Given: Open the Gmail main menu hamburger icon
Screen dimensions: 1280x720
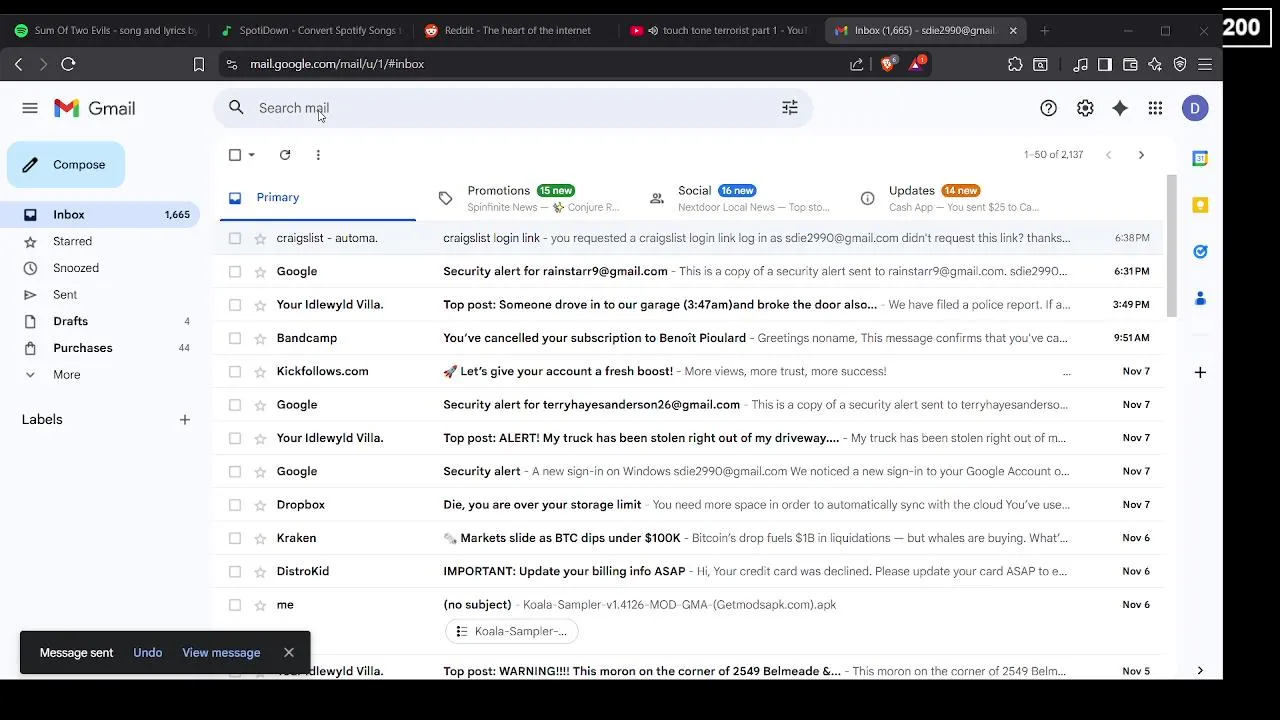Looking at the screenshot, I should pos(30,108).
